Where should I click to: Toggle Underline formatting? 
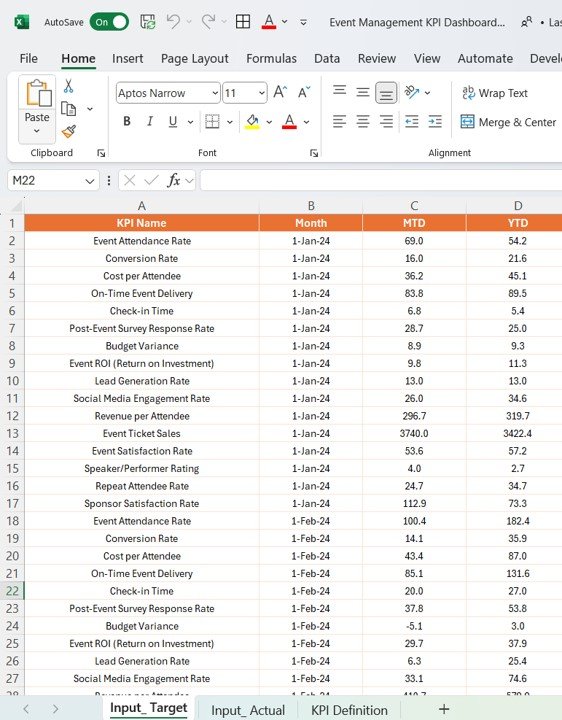(x=173, y=121)
